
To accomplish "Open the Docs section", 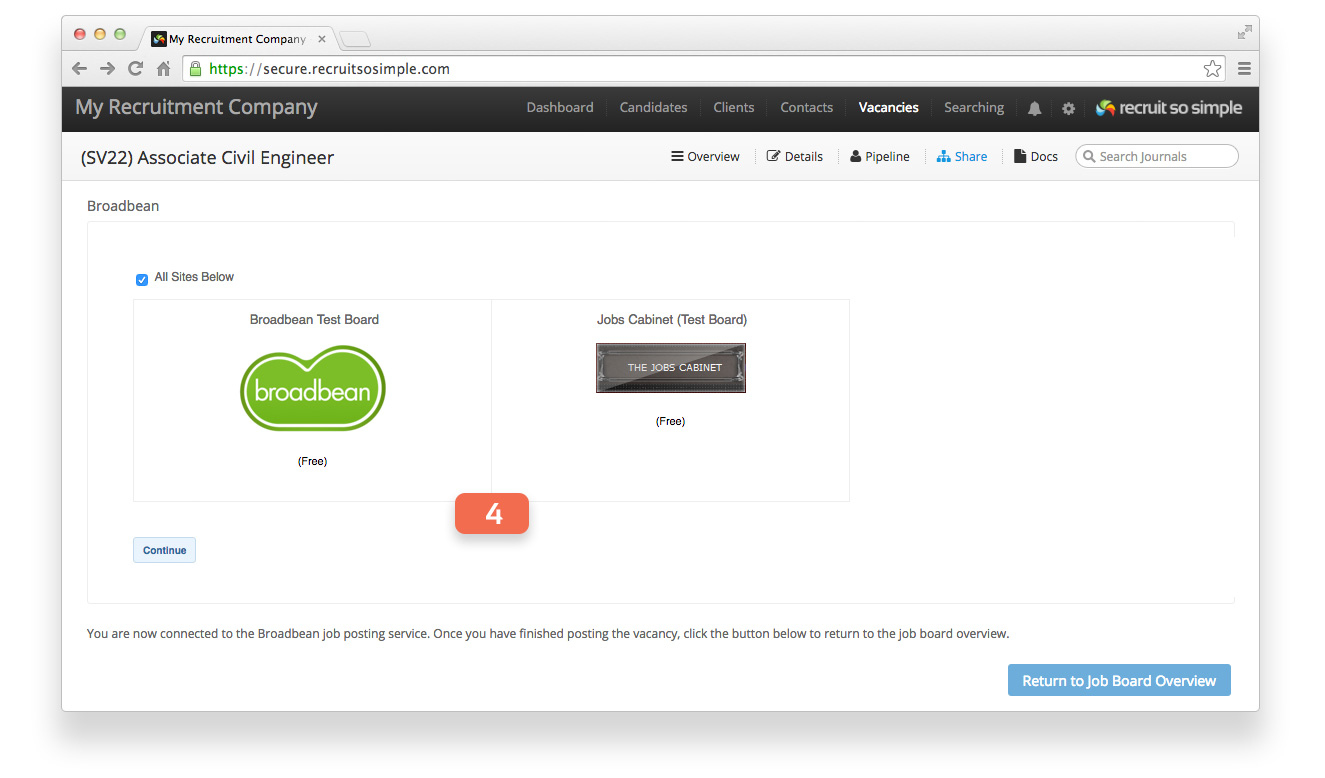I will (1036, 157).
